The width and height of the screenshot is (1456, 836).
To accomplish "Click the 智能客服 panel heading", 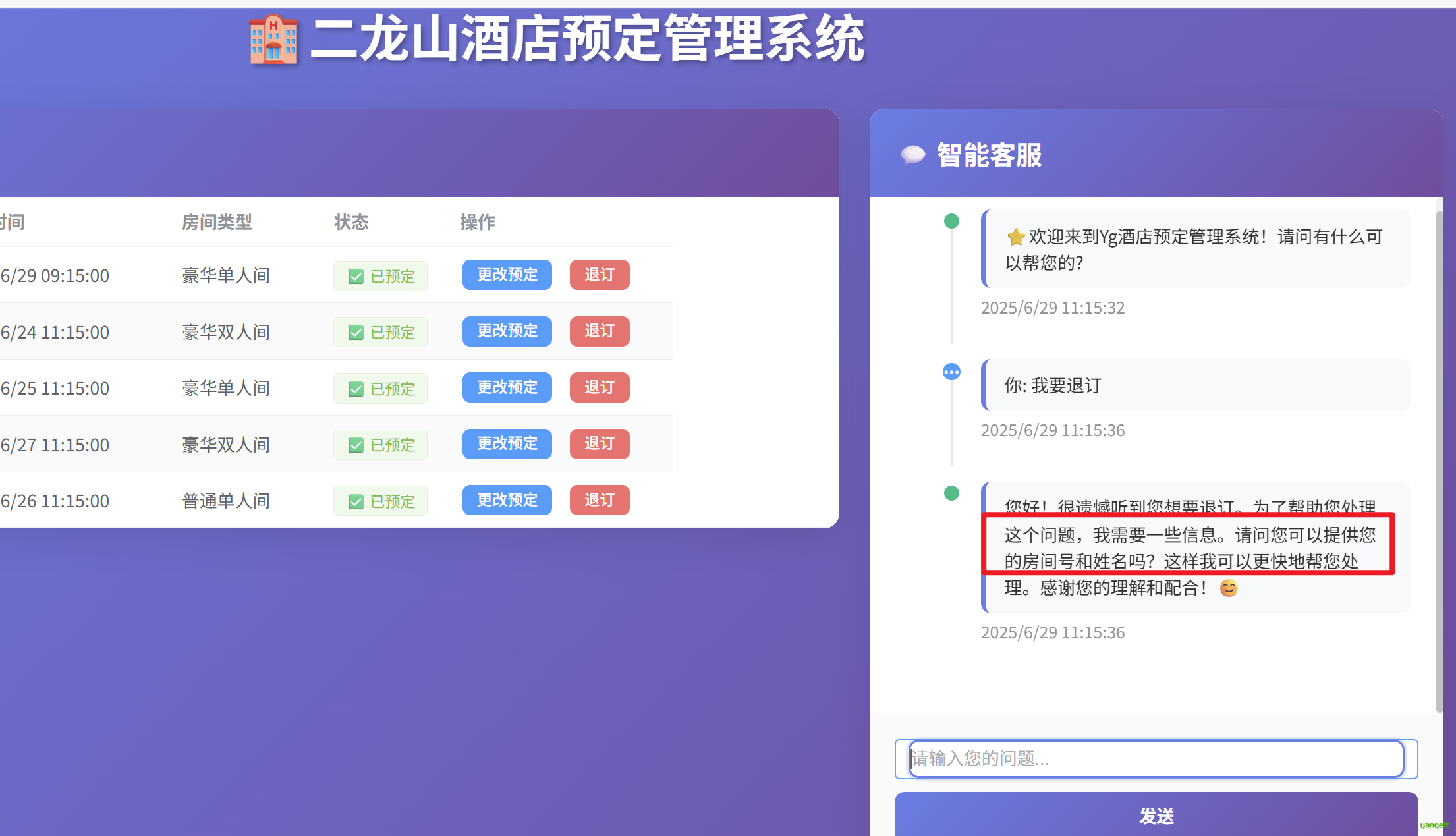I will (x=989, y=155).
